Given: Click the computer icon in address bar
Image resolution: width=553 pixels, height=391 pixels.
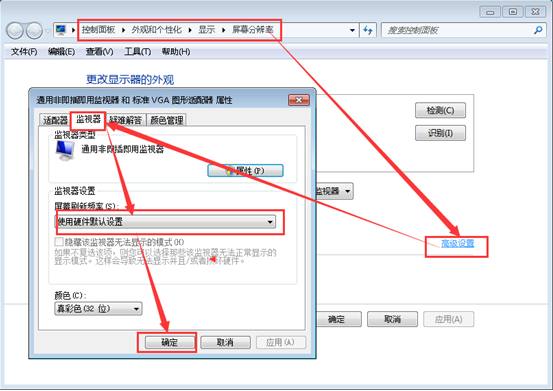Looking at the screenshot, I should pyautogui.click(x=61, y=30).
